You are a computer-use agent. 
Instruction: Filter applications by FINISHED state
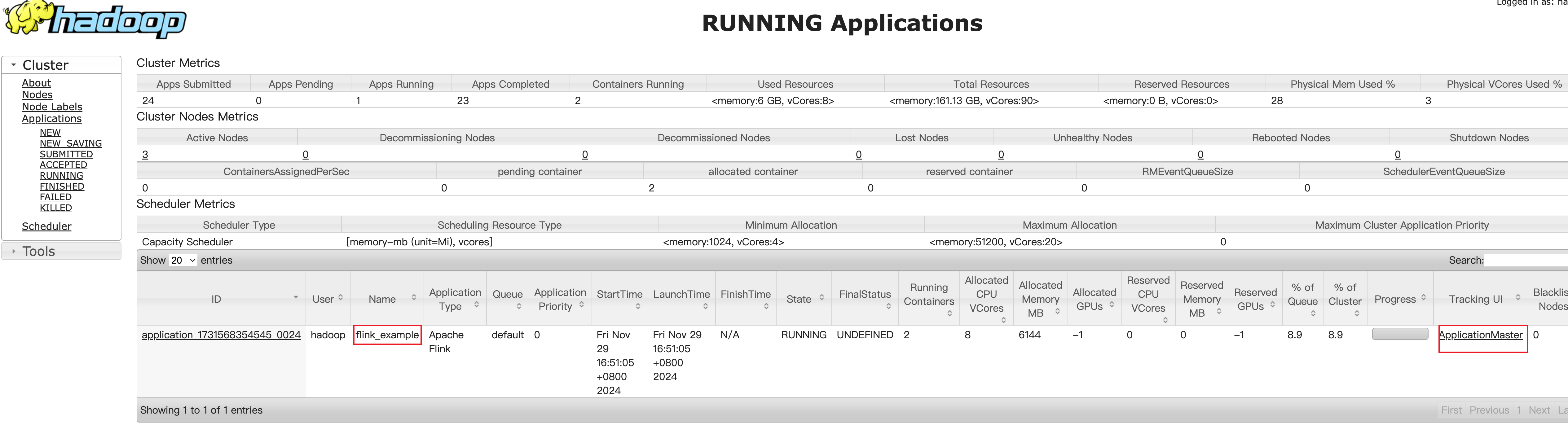click(x=61, y=186)
